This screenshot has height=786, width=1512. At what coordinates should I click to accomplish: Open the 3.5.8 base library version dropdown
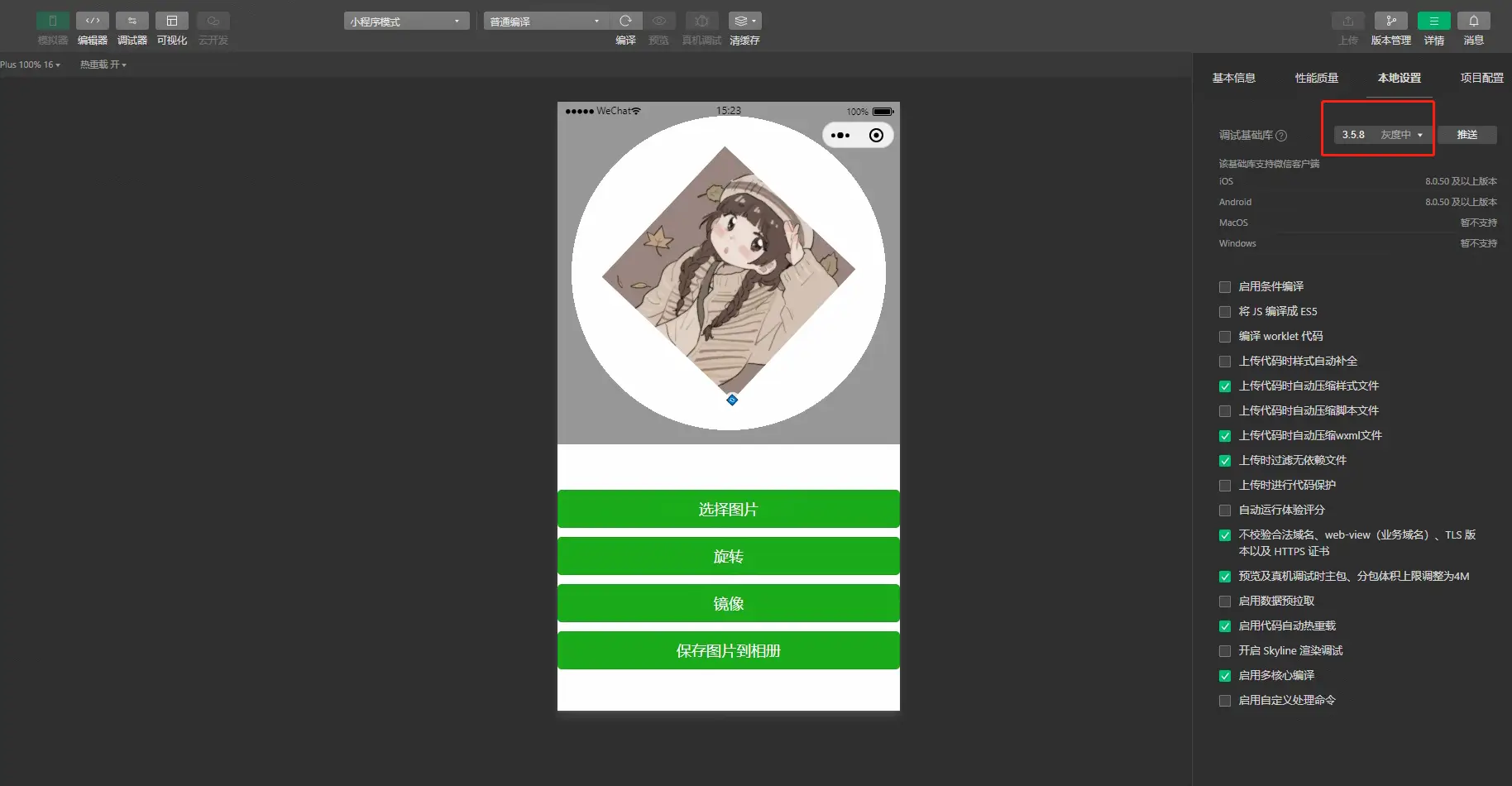(x=1384, y=135)
